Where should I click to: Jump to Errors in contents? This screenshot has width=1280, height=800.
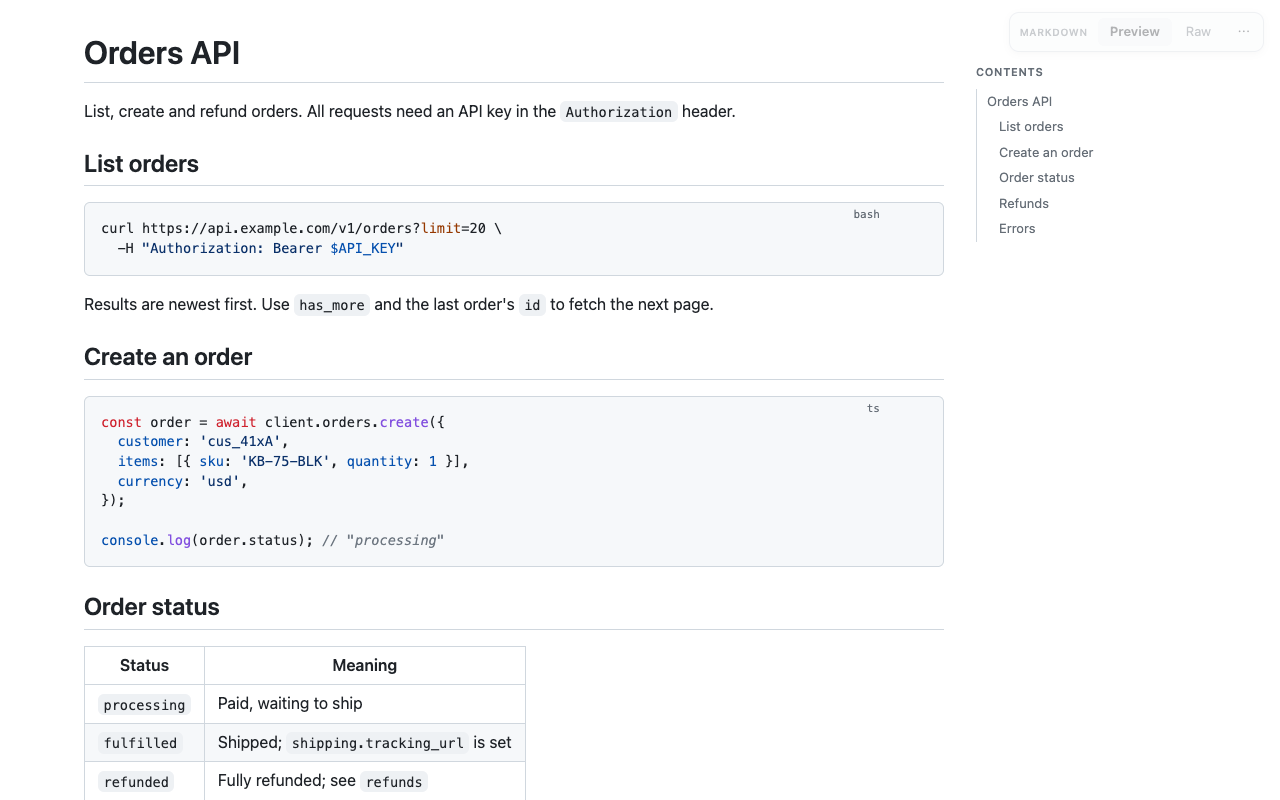[x=1017, y=229]
